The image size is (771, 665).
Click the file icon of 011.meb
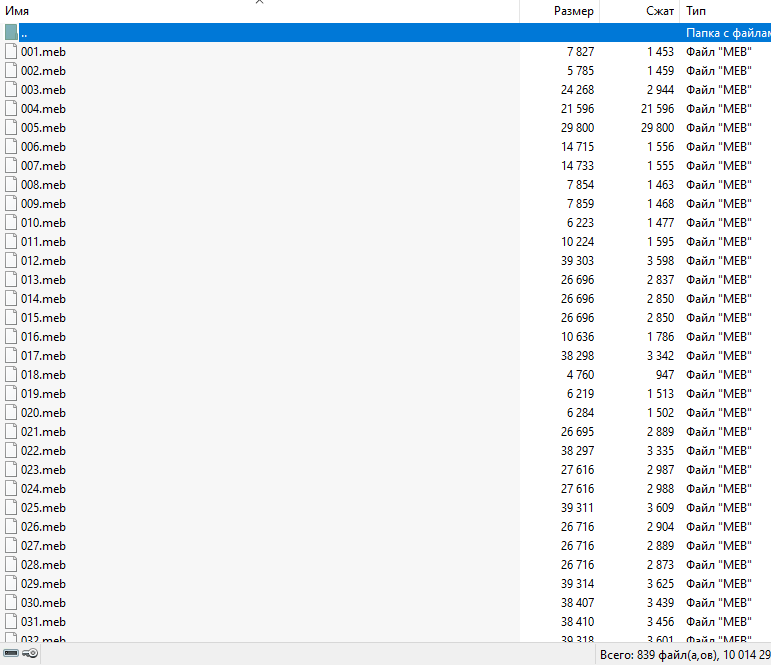point(11,242)
